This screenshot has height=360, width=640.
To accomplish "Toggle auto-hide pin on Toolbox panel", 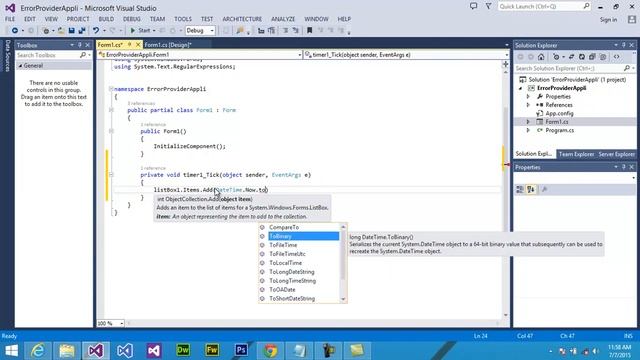I will pos(80,45).
